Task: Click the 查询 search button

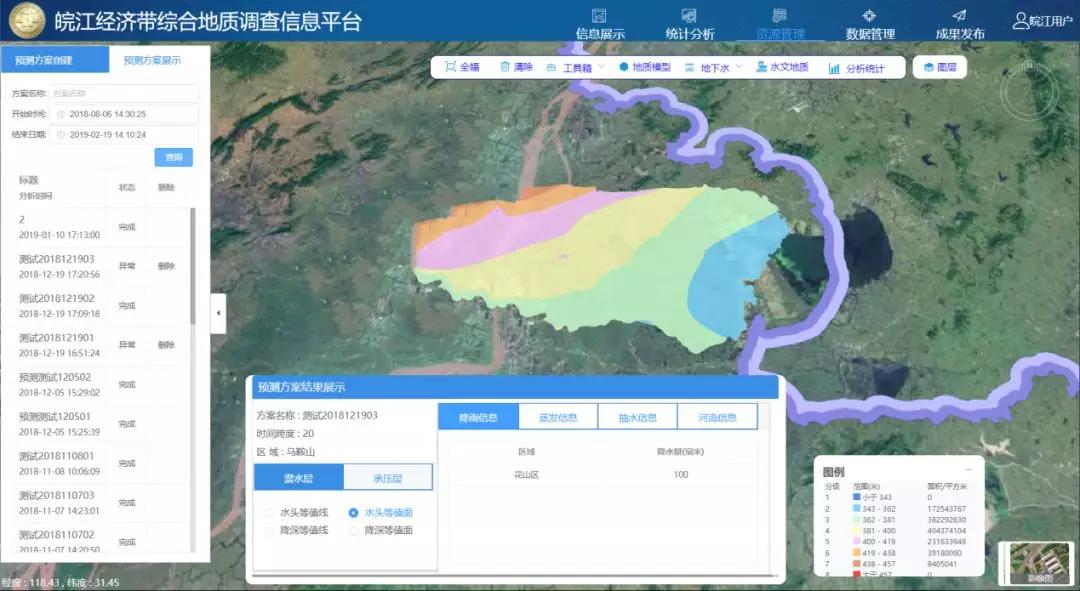Action: pyautogui.click(x=172, y=157)
